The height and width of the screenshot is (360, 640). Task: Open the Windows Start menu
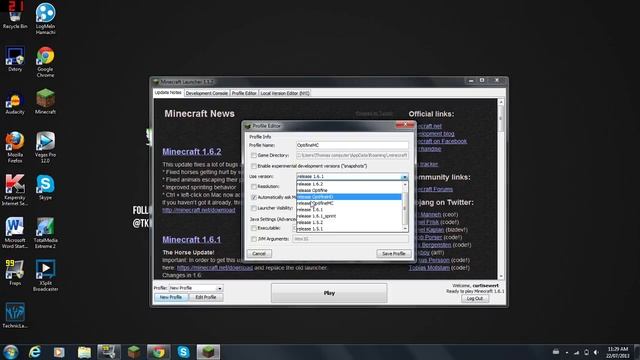click(10, 352)
